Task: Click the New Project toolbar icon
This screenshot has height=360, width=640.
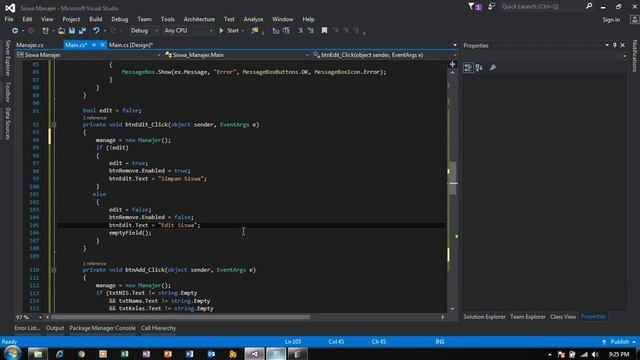Action: tap(45, 31)
